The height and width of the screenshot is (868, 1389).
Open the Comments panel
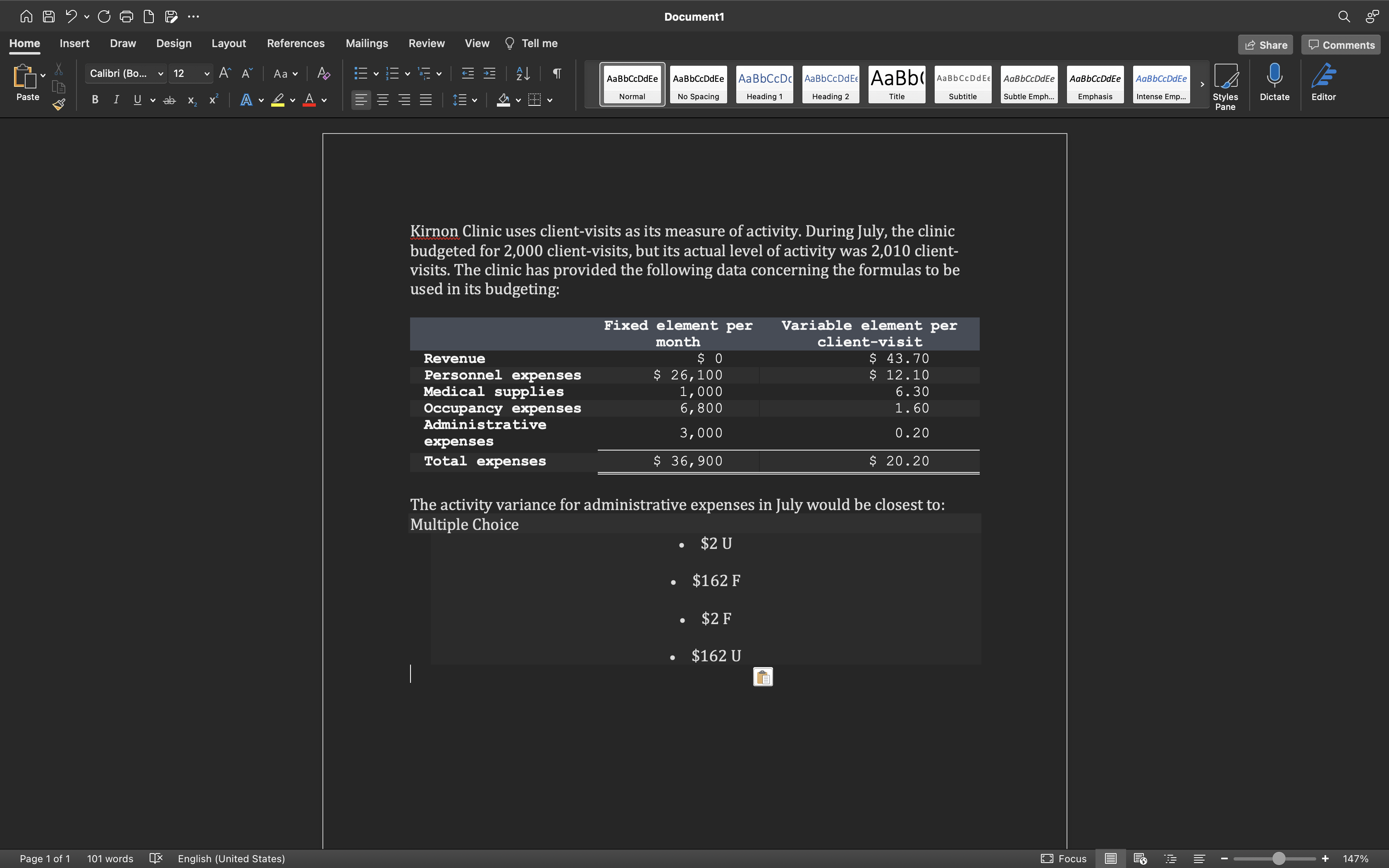click(1341, 44)
